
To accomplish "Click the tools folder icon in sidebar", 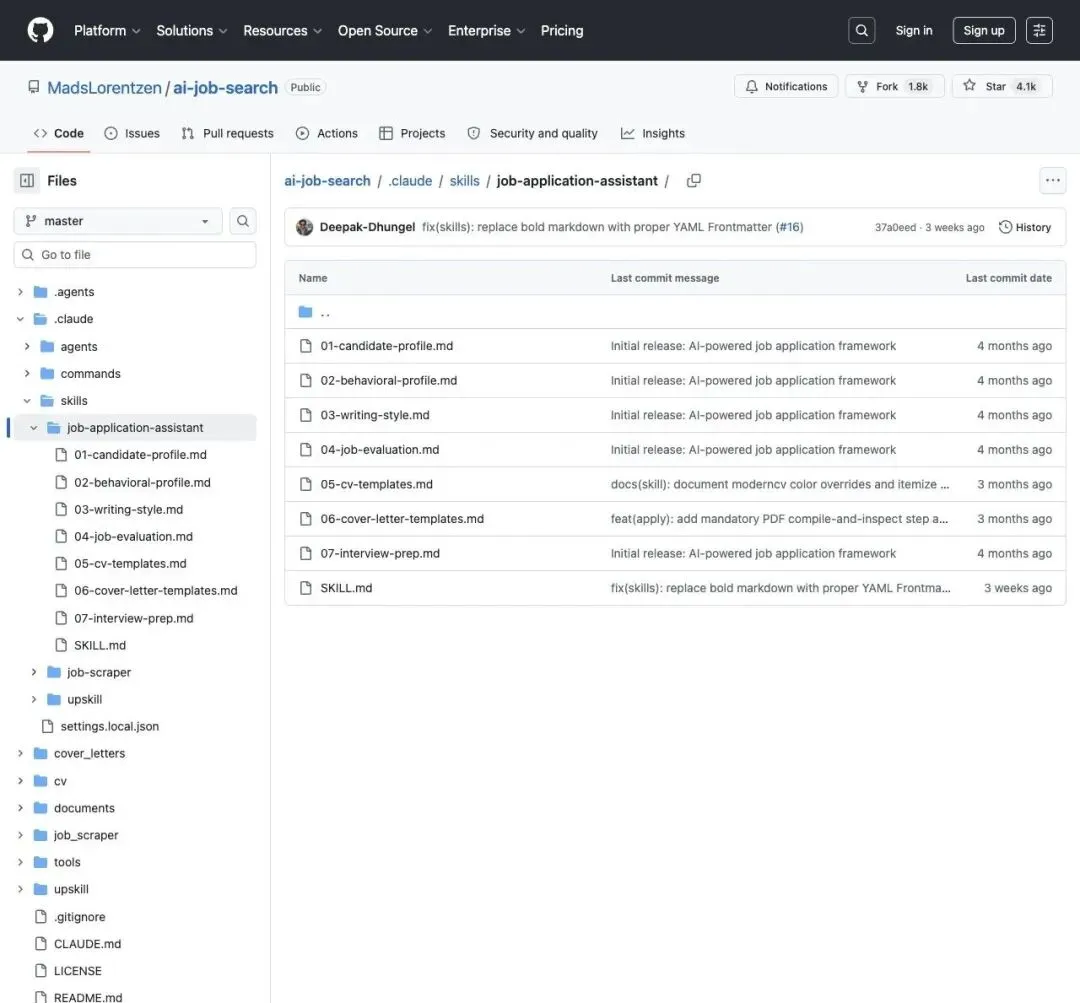I will (x=41, y=862).
